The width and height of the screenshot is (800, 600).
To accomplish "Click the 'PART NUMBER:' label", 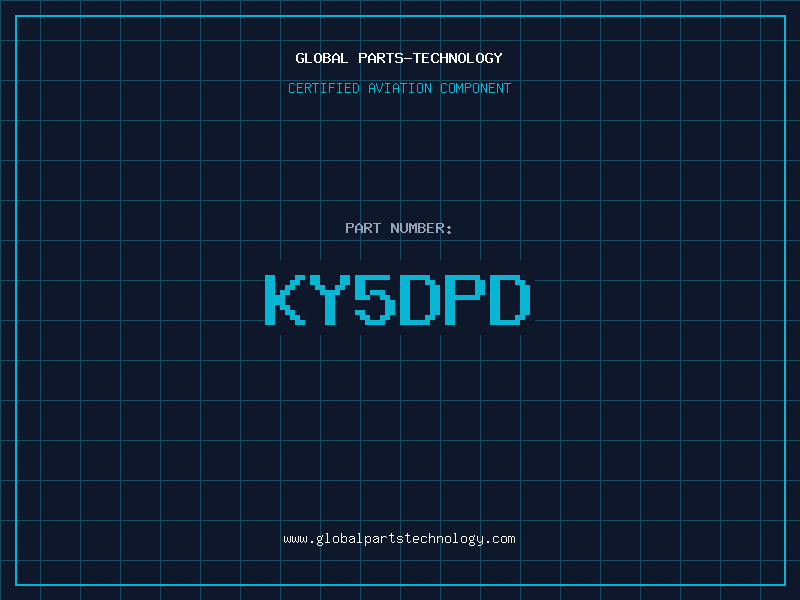I will pos(398,228).
